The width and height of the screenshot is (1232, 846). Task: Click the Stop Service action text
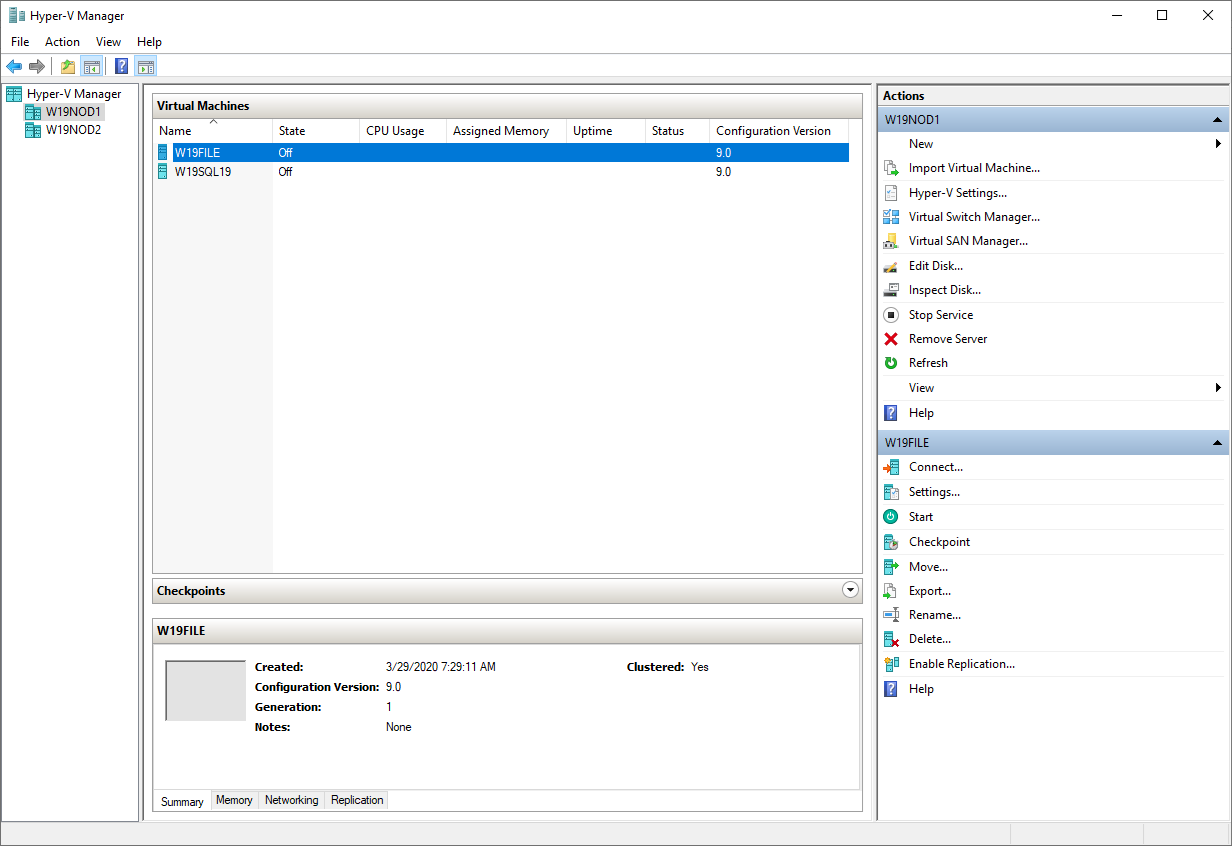coord(940,315)
